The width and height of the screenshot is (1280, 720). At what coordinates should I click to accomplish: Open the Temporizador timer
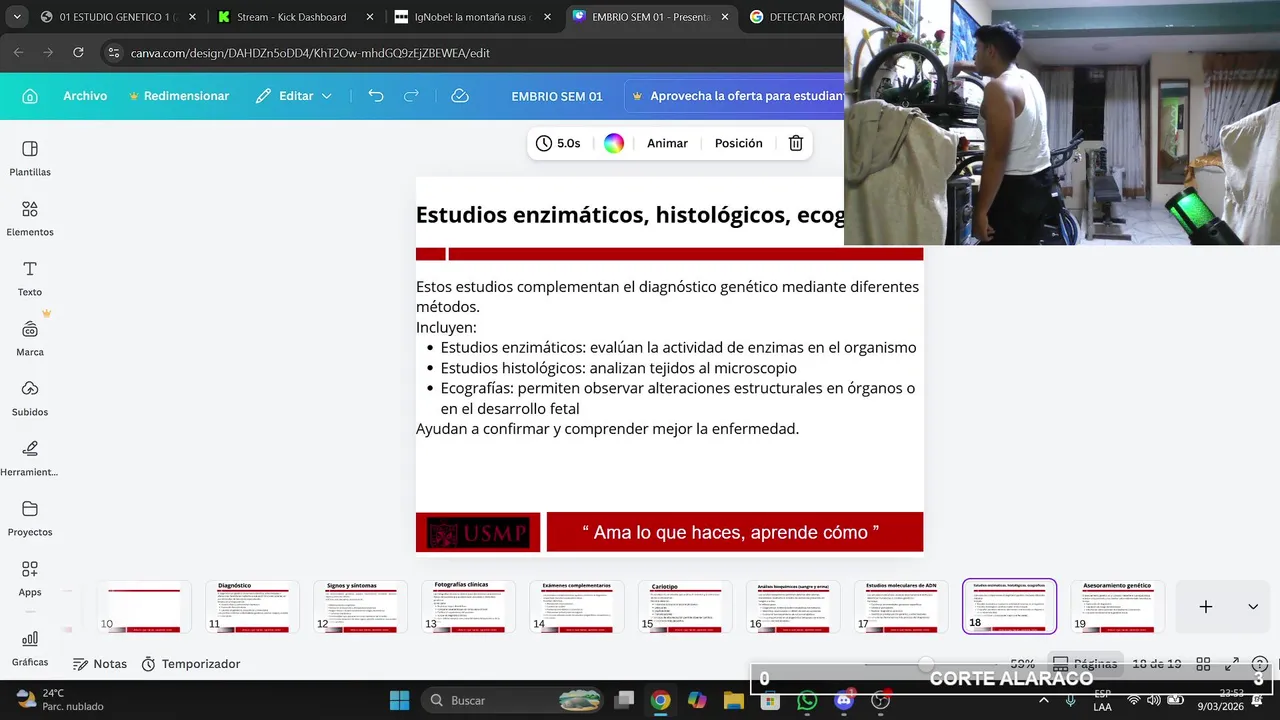191,664
